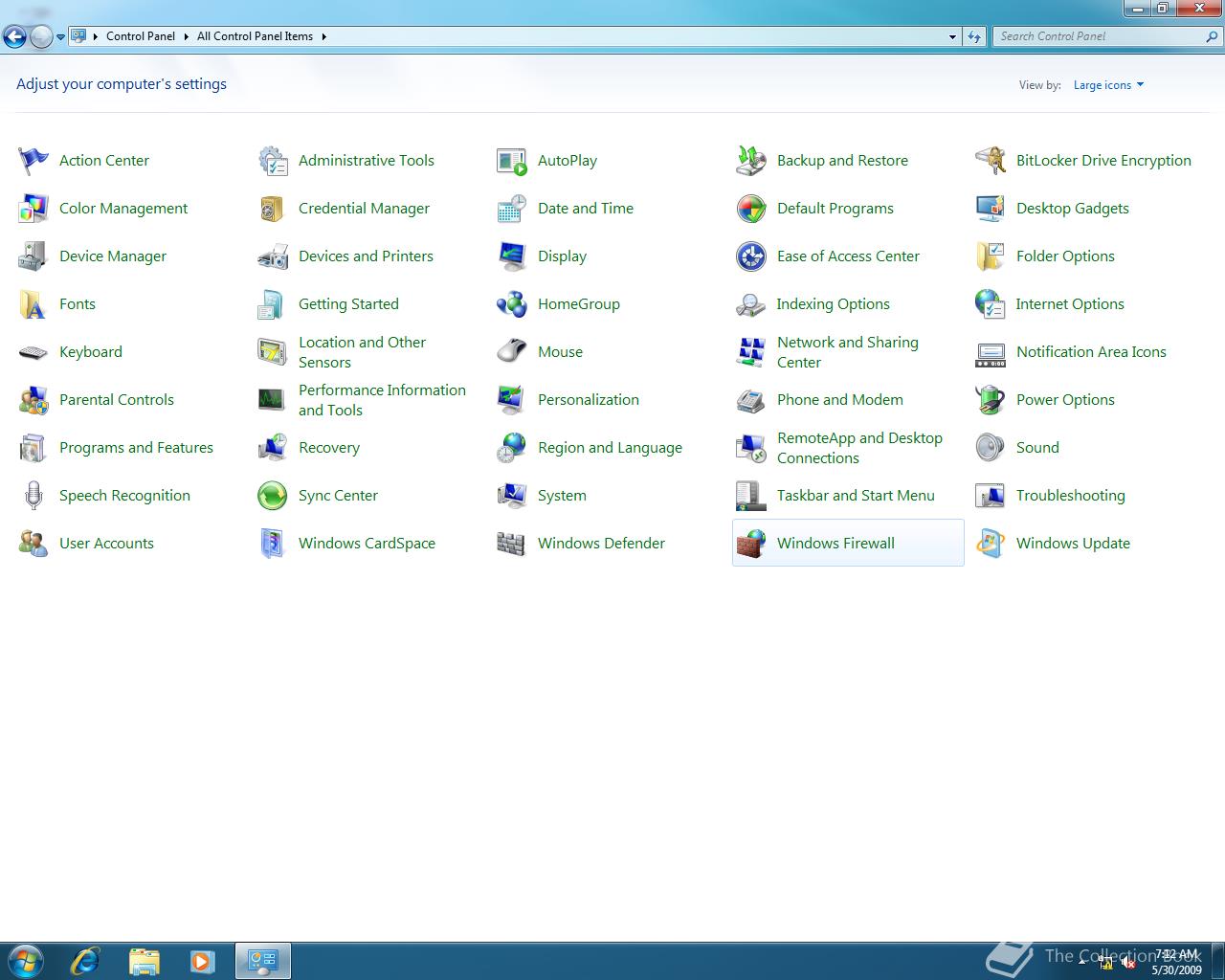Open the Speech Recognition microphone icon
The height and width of the screenshot is (980, 1225).
(x=33, y=496)
